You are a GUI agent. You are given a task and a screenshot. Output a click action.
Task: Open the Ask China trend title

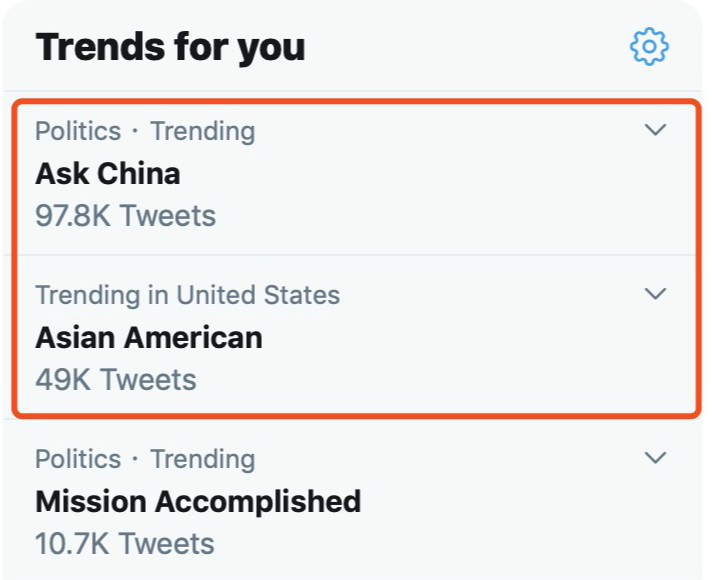(x=108, y=174)
